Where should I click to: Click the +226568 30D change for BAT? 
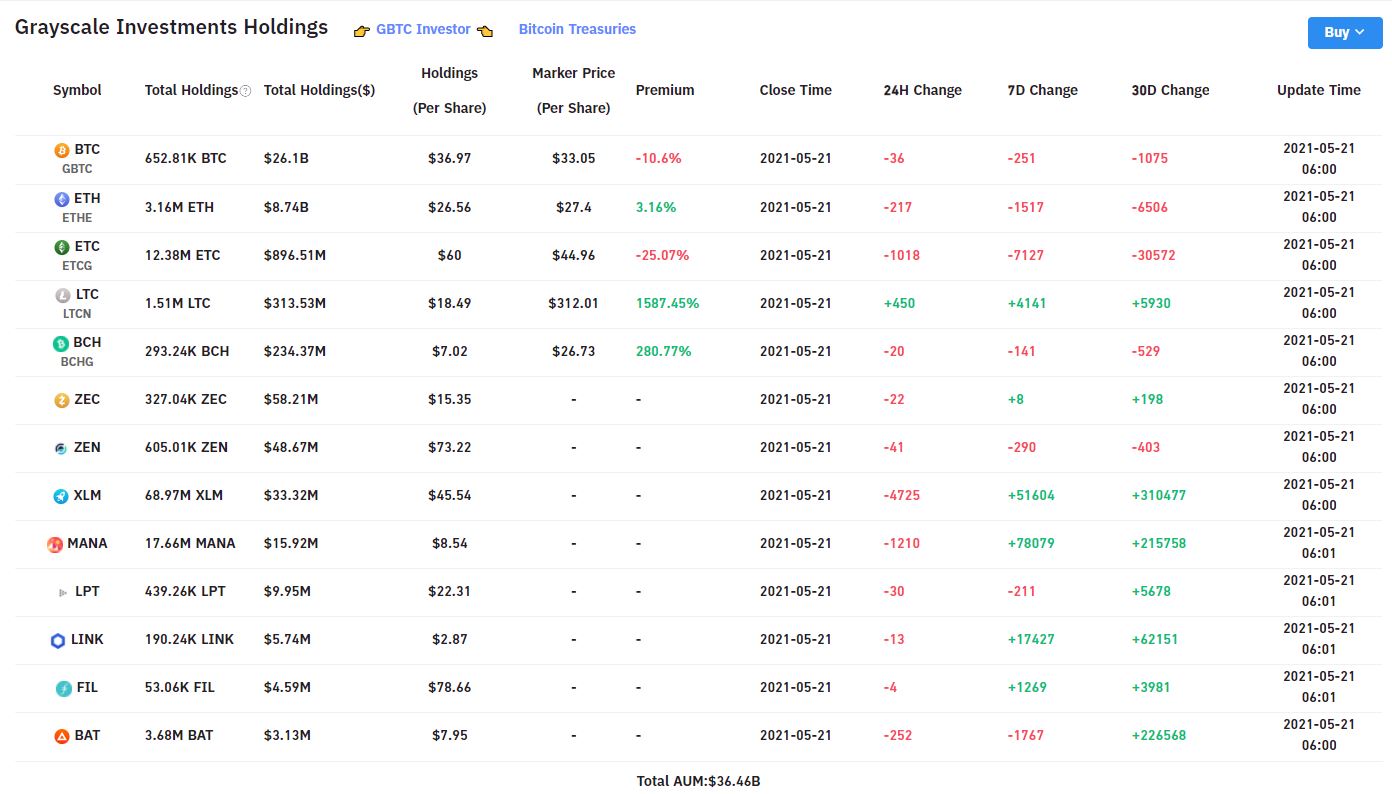pos(1159,735)
